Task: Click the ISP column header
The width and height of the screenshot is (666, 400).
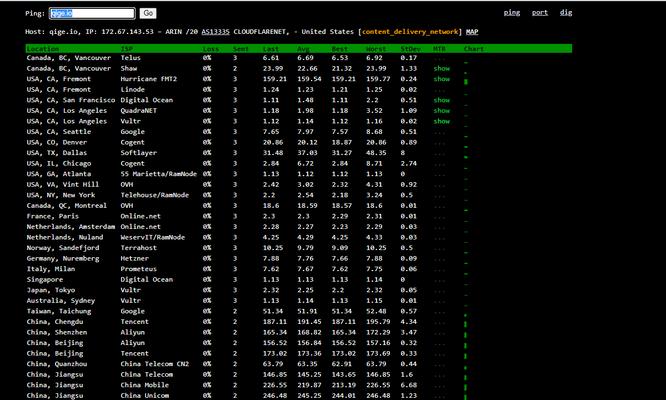Action: 127,49
